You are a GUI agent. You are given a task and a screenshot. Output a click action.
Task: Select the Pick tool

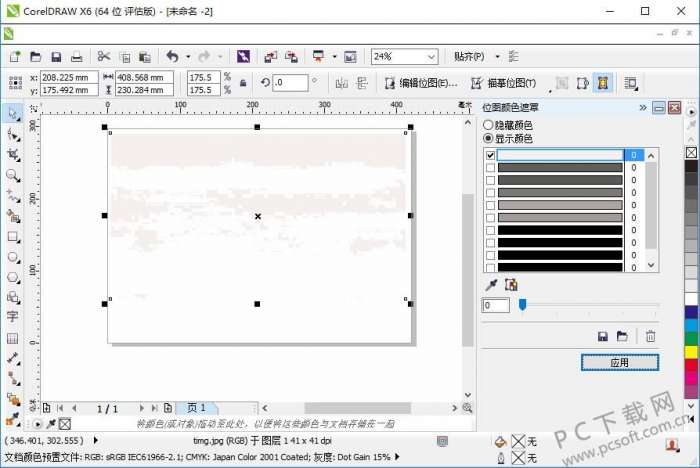click(x=12, y=113)
